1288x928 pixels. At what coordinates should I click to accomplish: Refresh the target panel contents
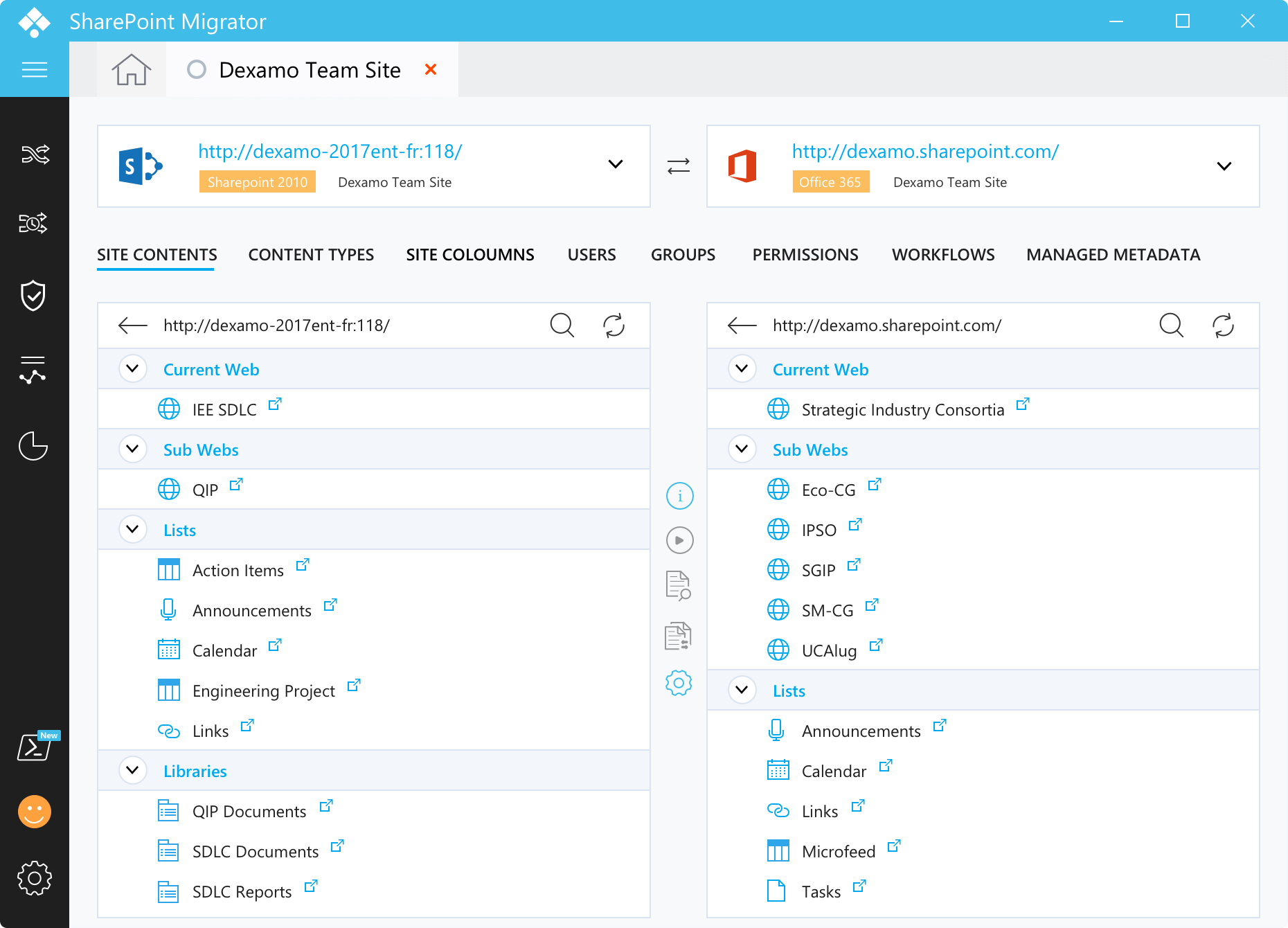pyautogui.click(x=1224, y=325)
